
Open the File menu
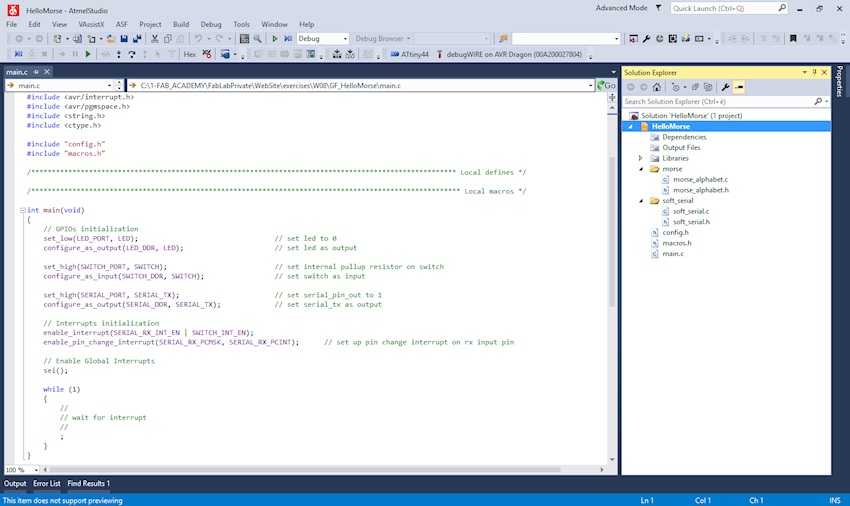click(11, 24)
